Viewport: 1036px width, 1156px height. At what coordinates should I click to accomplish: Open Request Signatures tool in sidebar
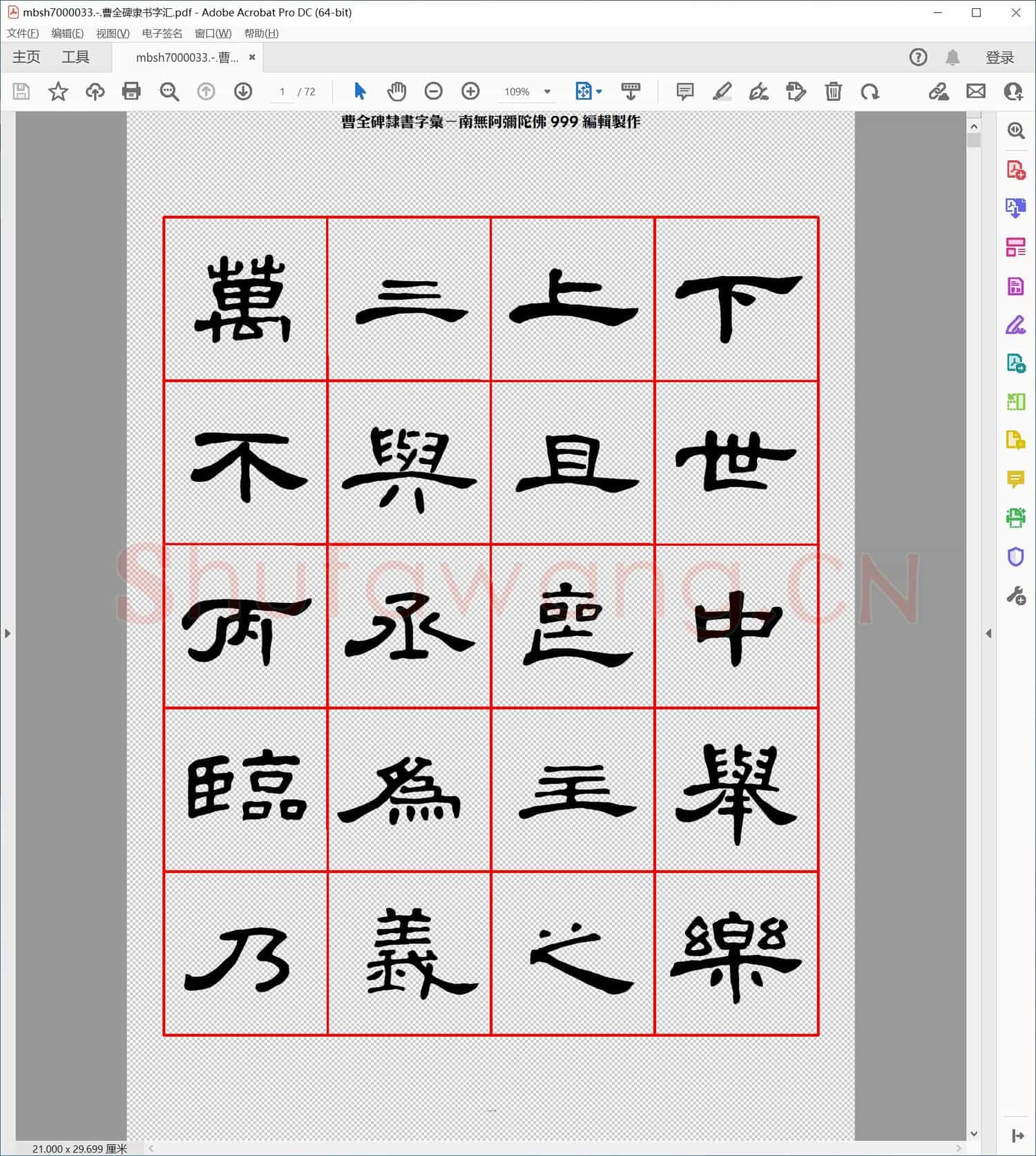tap(1015, 363)
